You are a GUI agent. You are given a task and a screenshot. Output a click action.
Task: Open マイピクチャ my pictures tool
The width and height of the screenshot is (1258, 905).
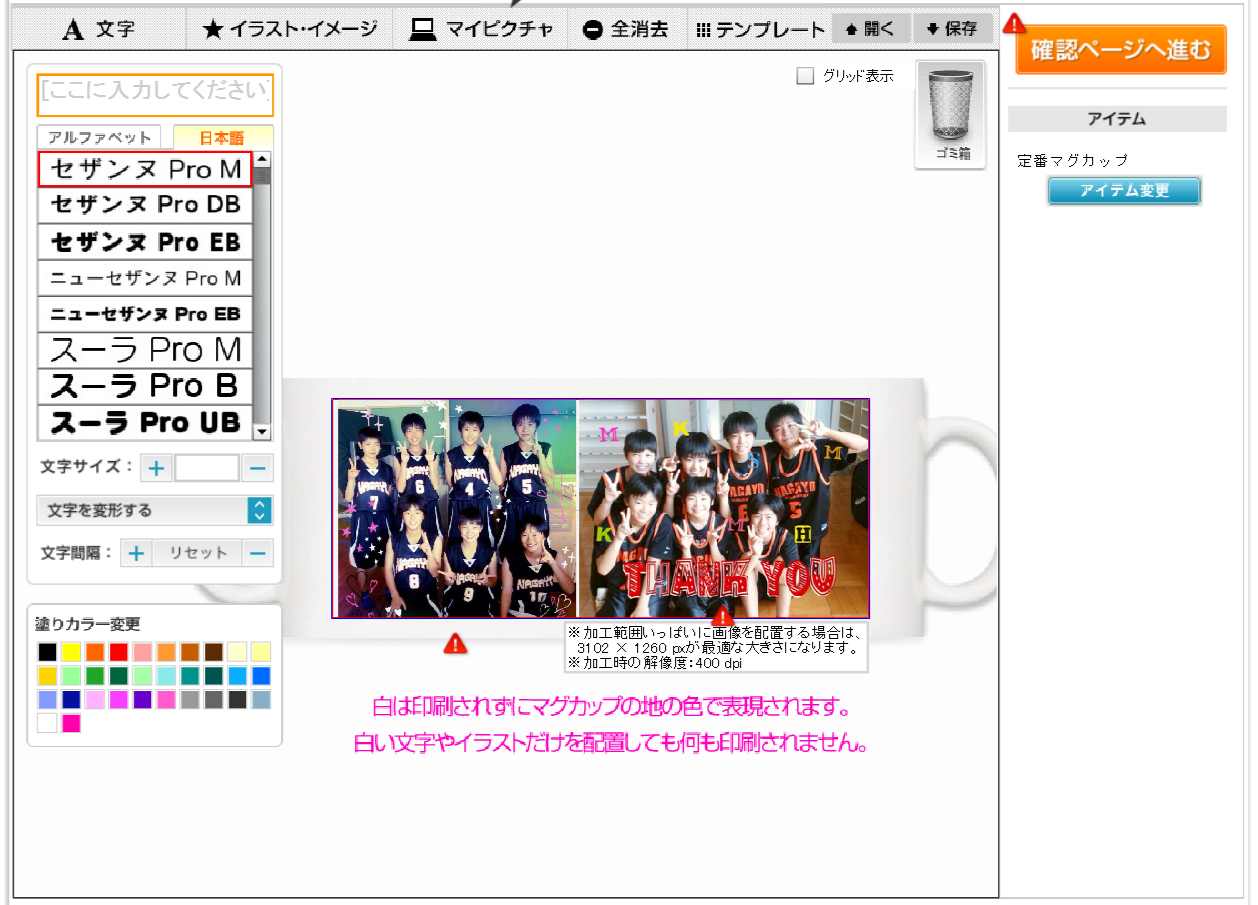pos(482,30)
